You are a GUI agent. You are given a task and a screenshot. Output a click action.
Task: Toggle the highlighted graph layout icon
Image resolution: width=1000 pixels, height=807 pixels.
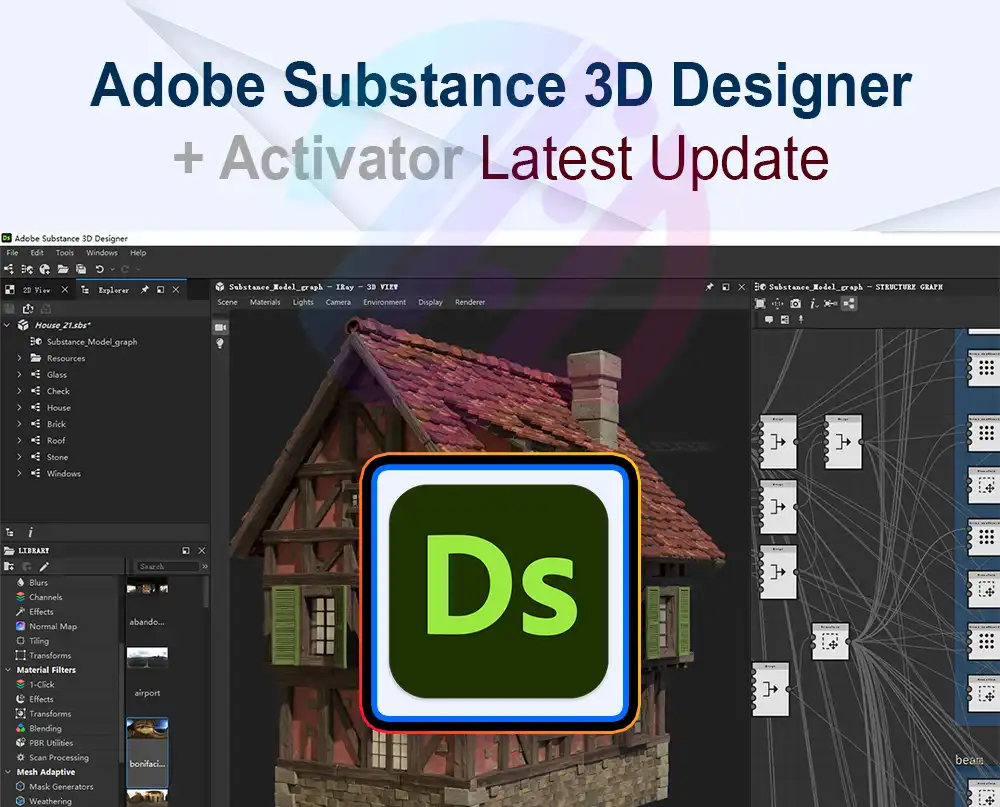point(849,303)
